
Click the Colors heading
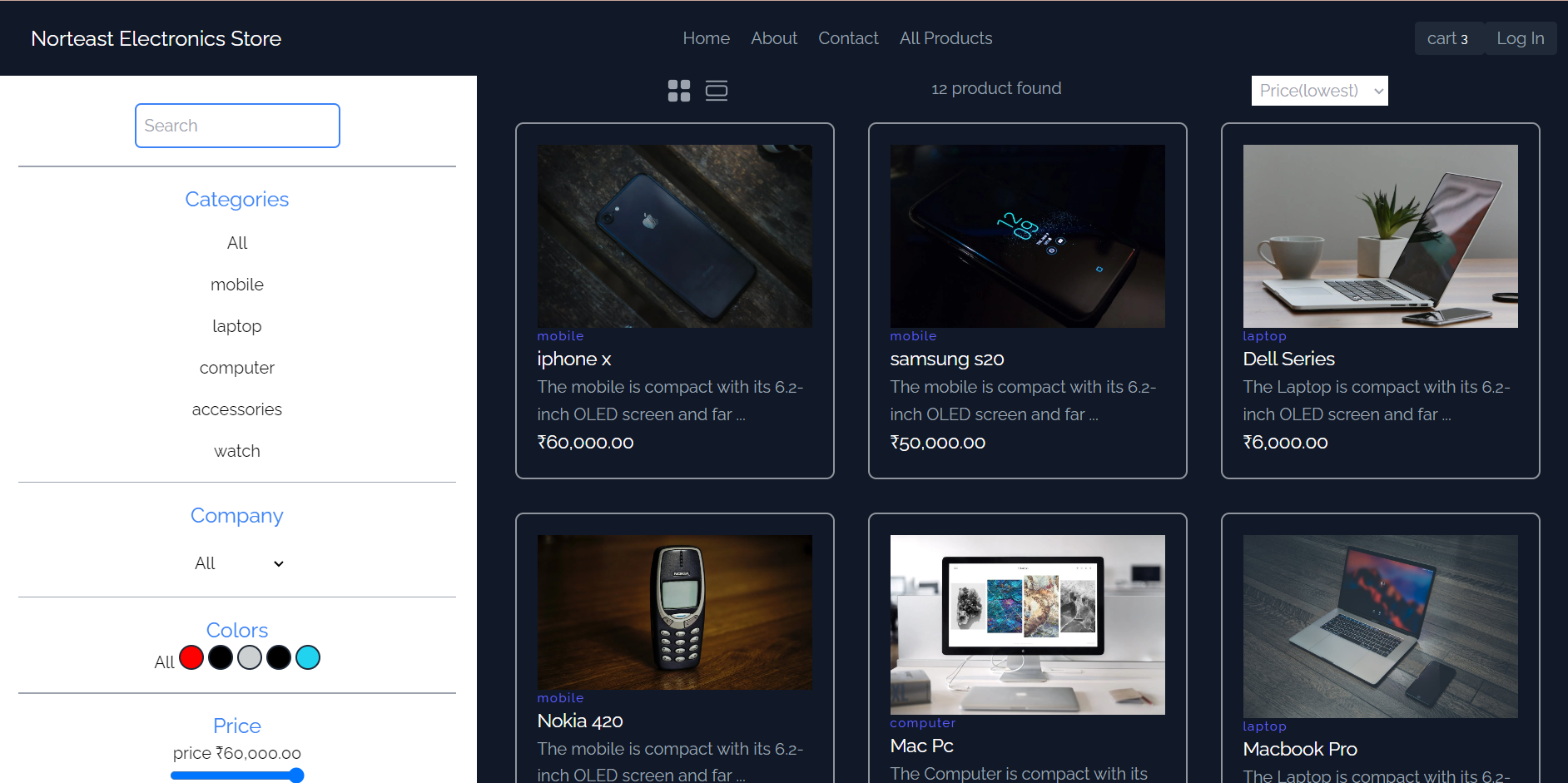pos(237,630)
